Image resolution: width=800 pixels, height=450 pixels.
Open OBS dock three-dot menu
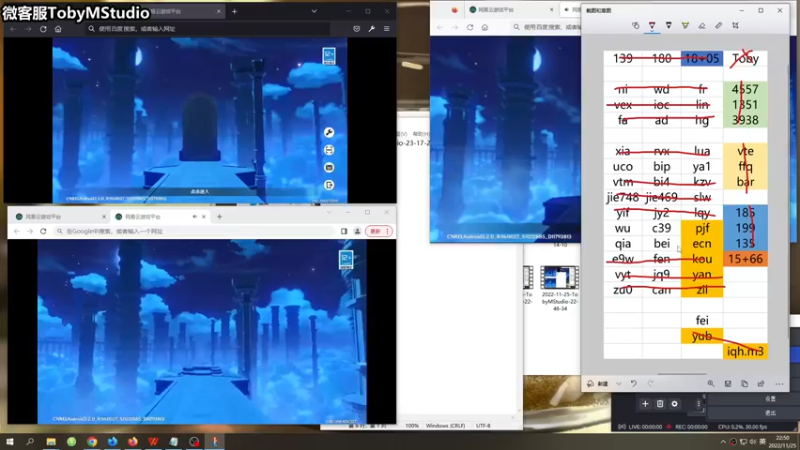(x=698, y=404)
